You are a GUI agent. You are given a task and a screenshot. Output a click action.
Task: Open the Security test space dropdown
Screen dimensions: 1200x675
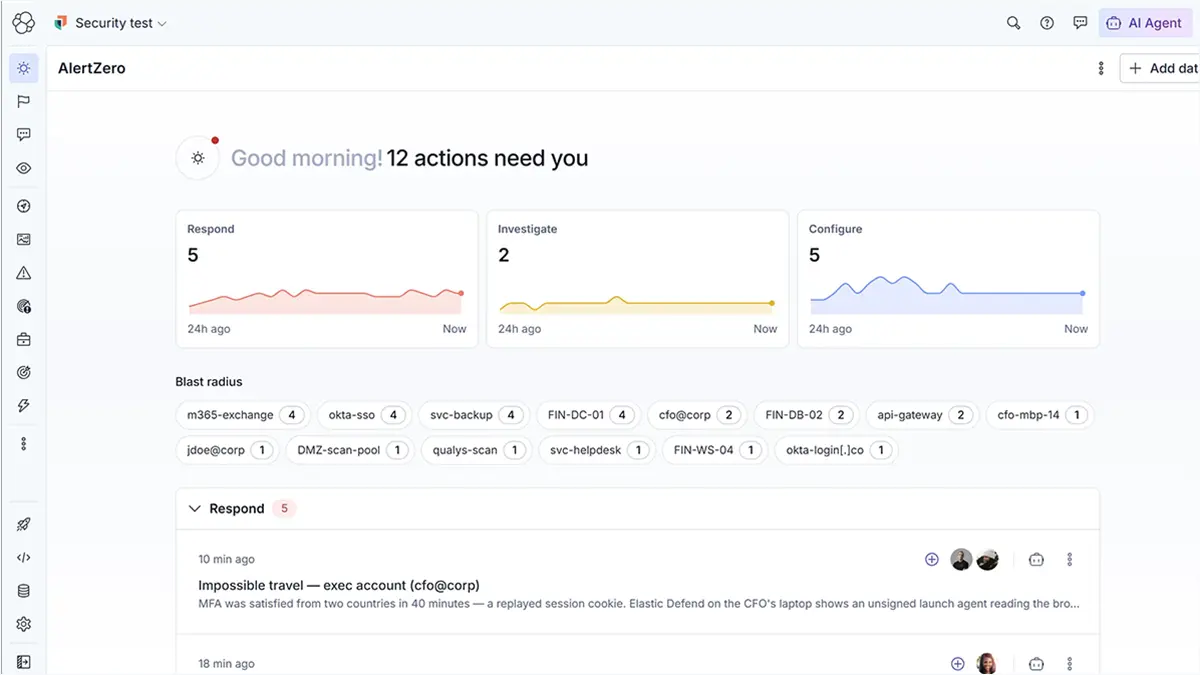click(x=111, y=23)
